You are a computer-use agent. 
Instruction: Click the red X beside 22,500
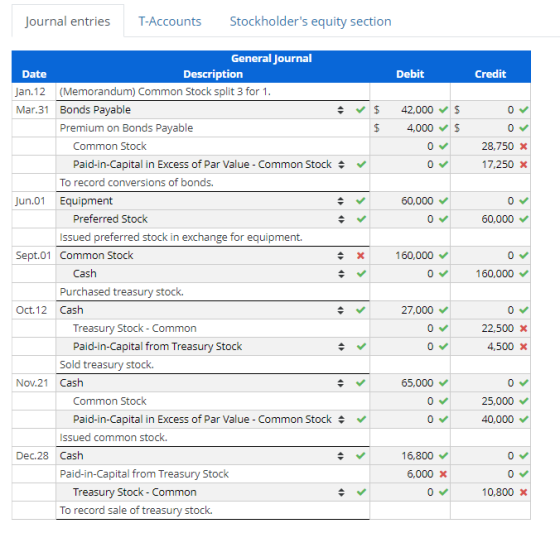[524, 328]
